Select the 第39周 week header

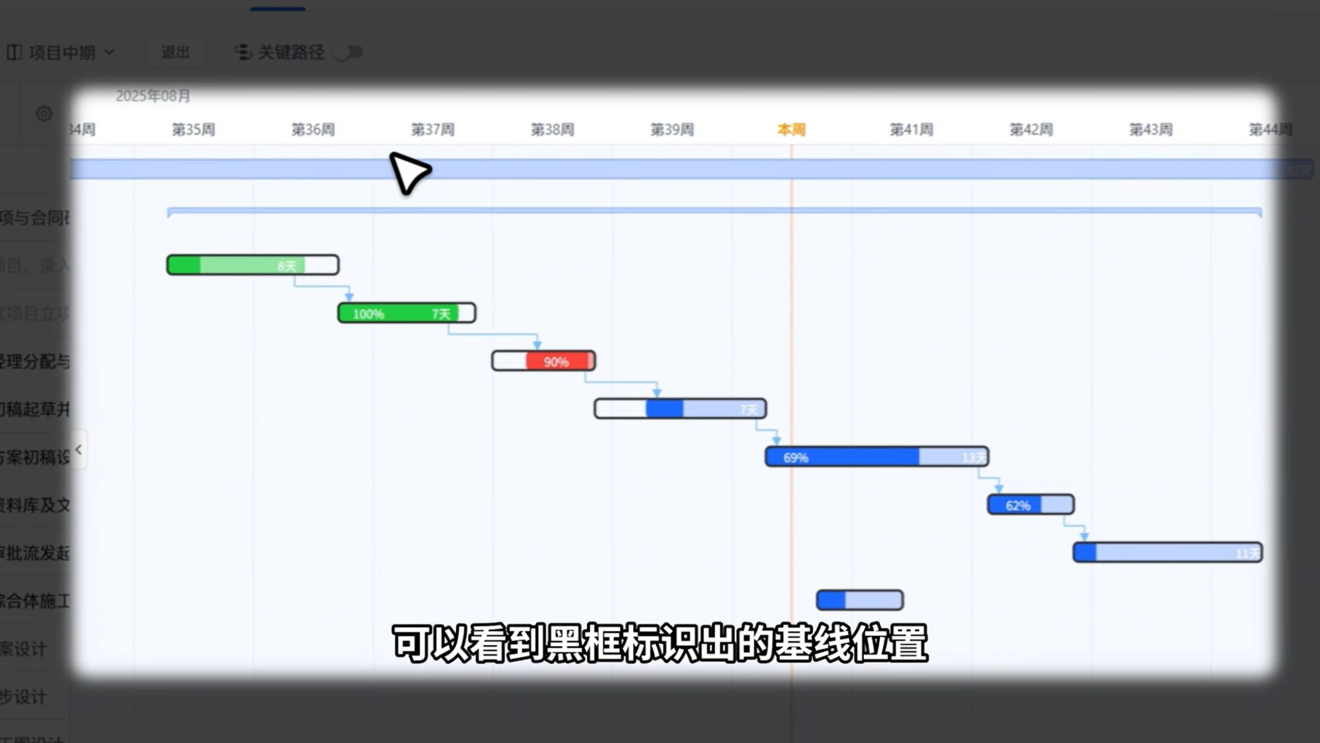pos(672,130)
